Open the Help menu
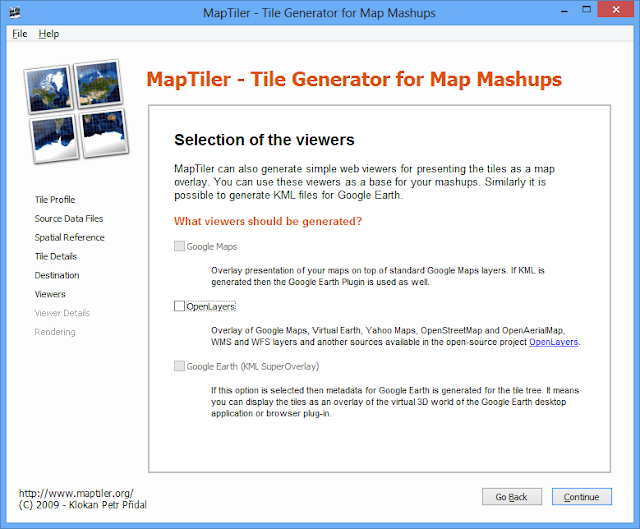 pyautogui.click(x=49, y=34)
